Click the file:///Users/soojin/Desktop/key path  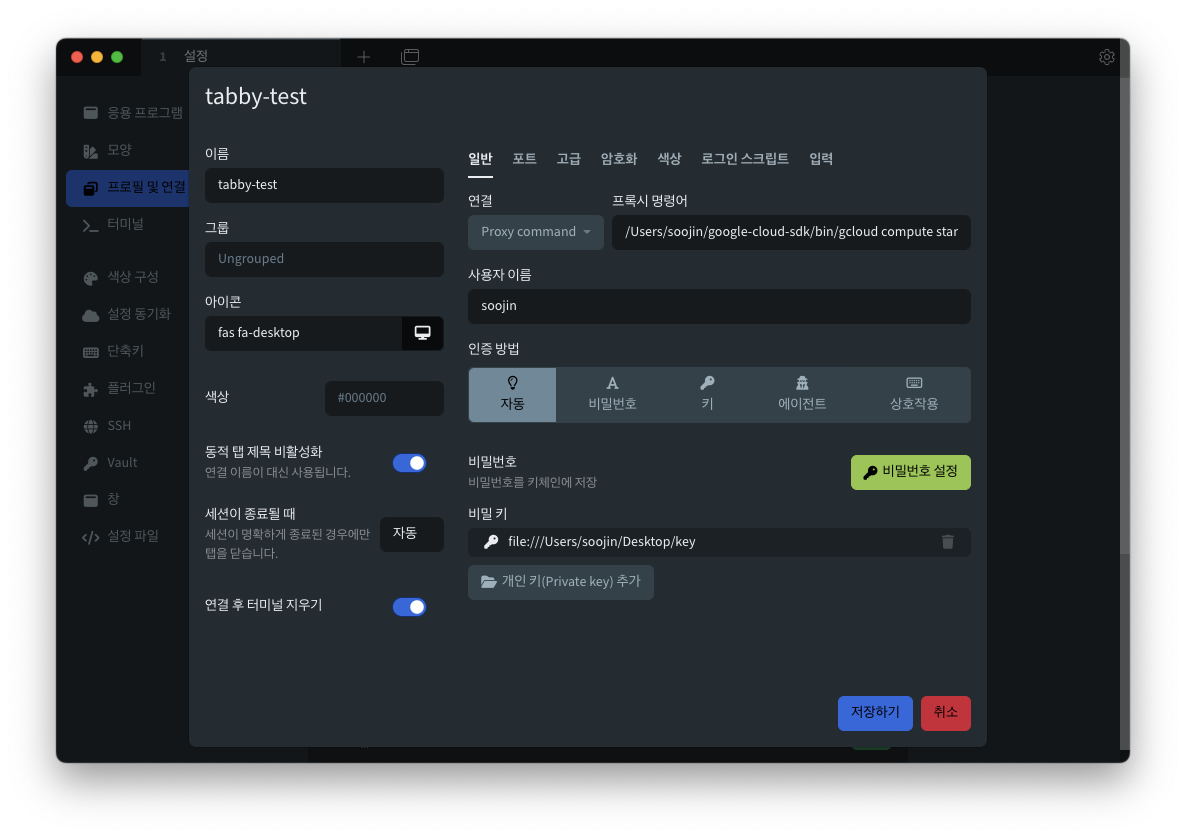click(601, 541)
